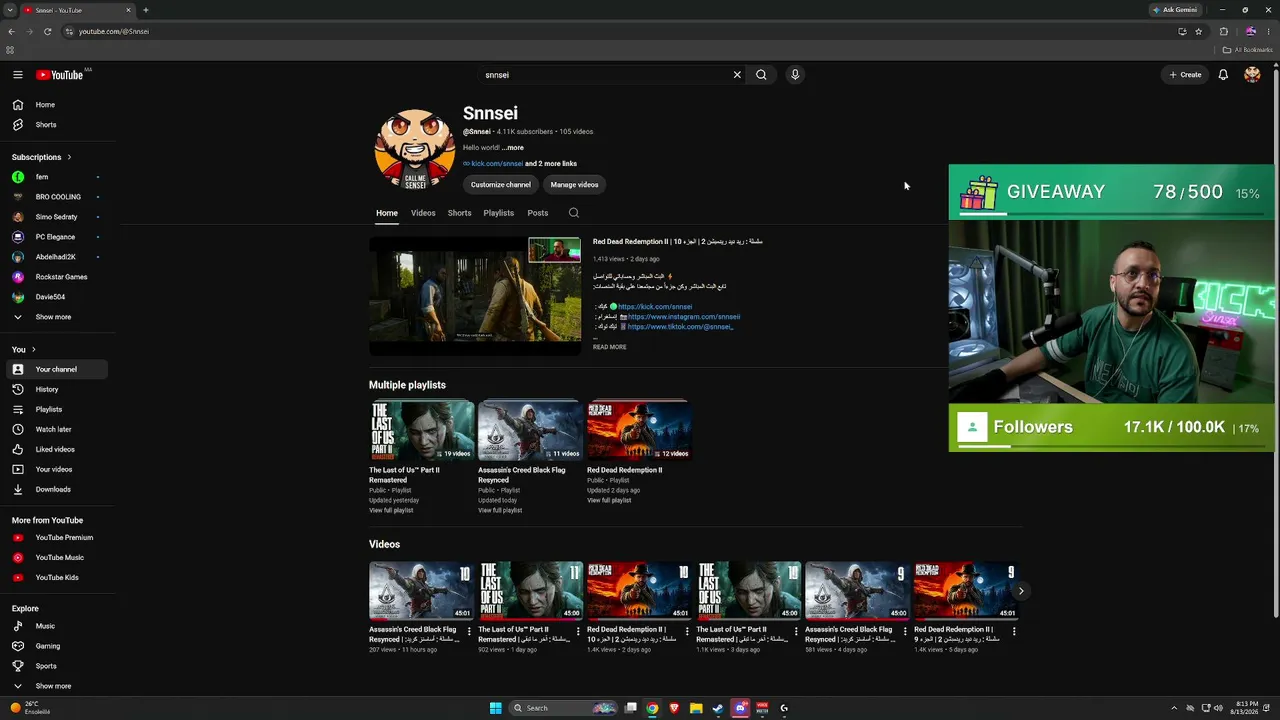This screenshot has height=720, width=1280.
Task: Switch to the channel Playlists tab
Action: point(498,213)
